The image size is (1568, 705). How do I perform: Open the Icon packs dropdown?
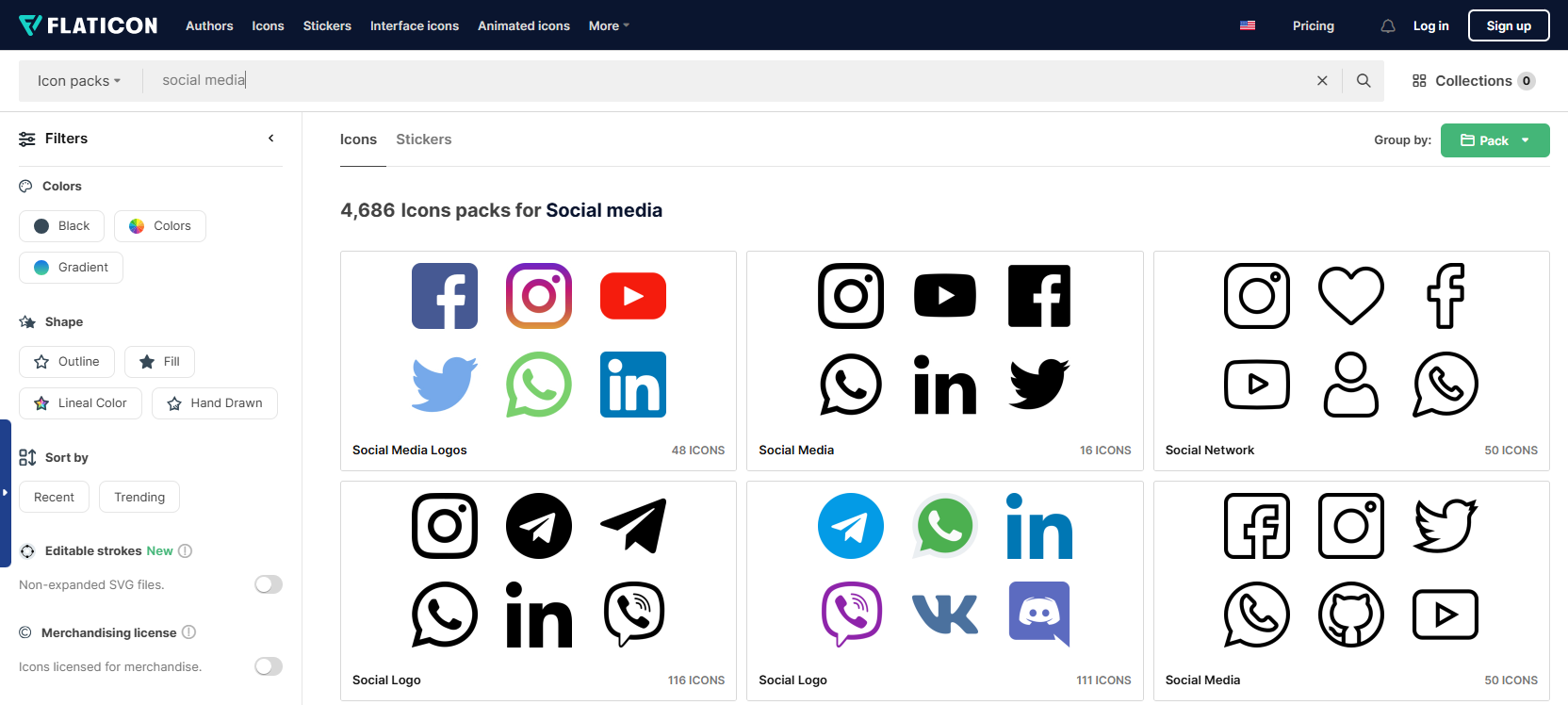(79, 81)
